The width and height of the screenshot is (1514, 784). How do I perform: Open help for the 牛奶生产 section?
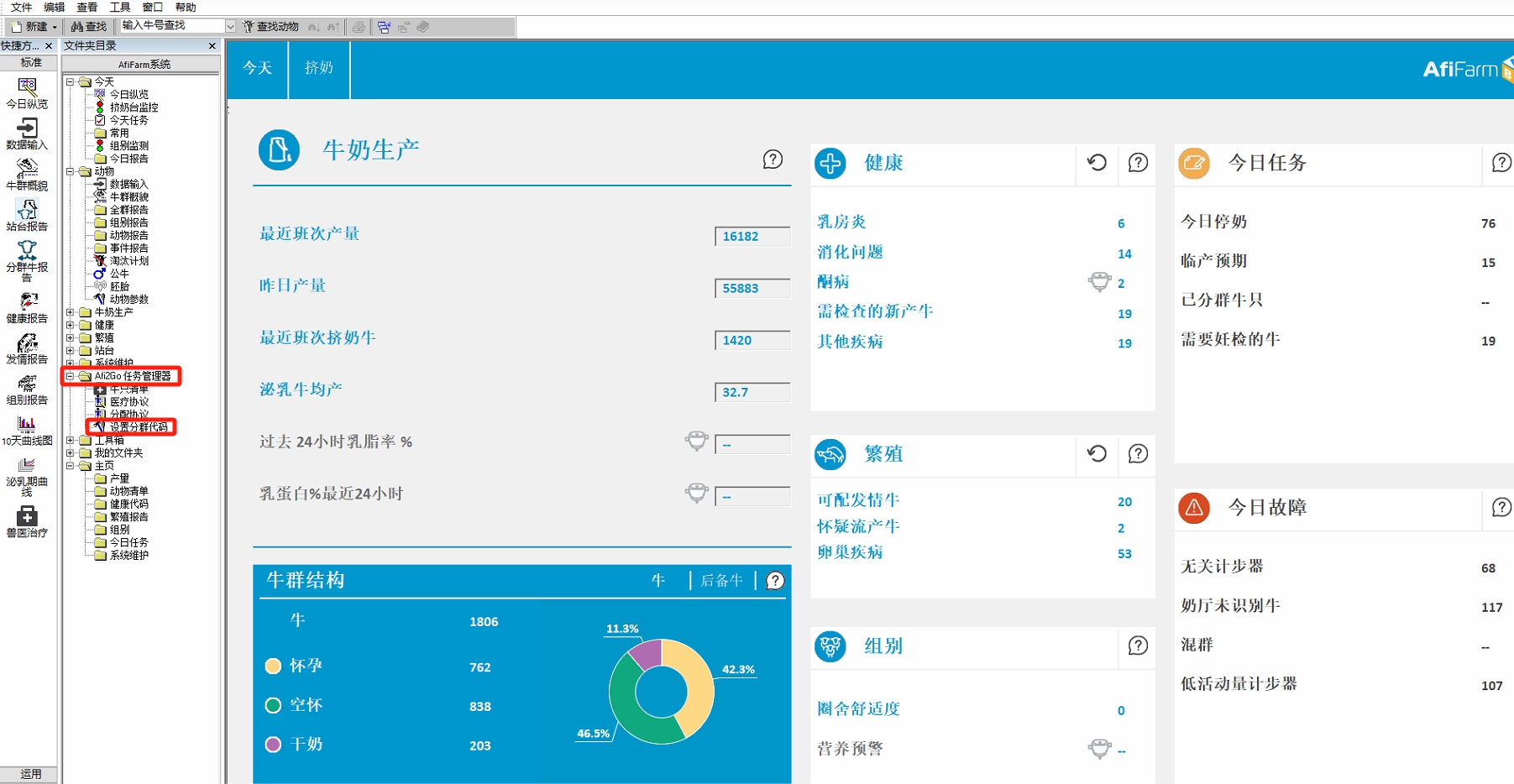click(773, 159)
